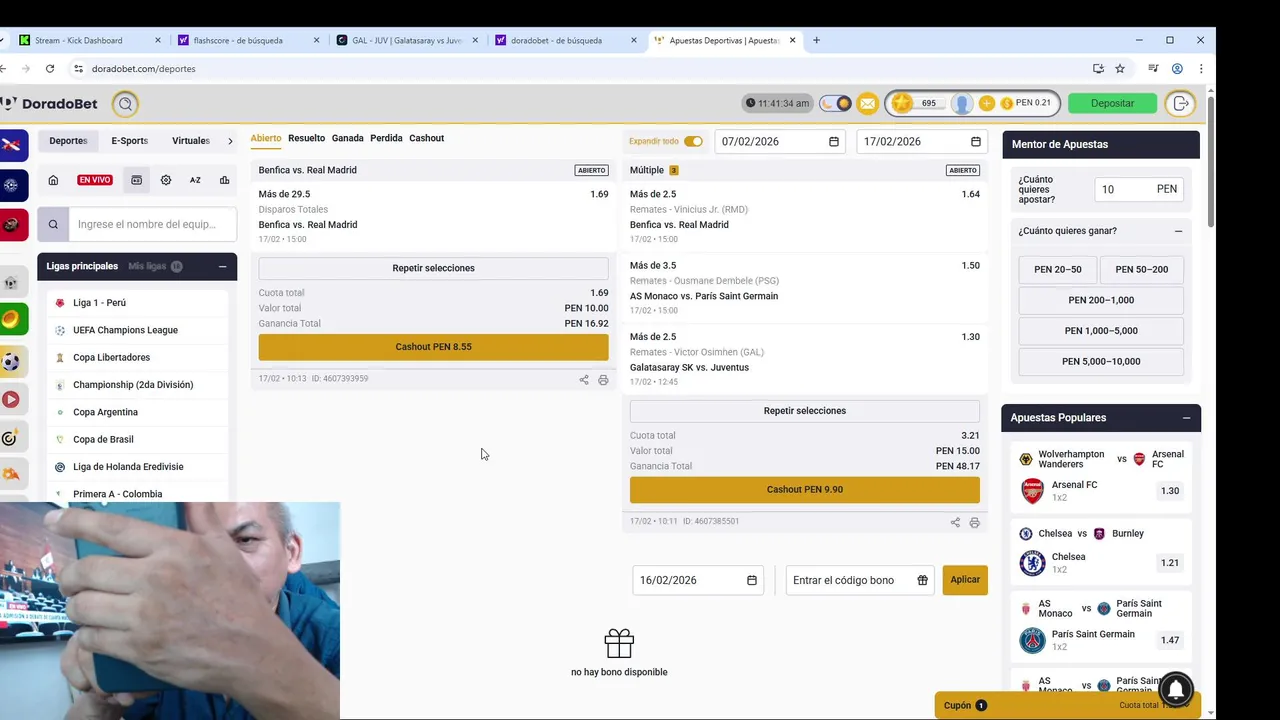
Task: Select the E-Sports tab
Action: (130, 141)
